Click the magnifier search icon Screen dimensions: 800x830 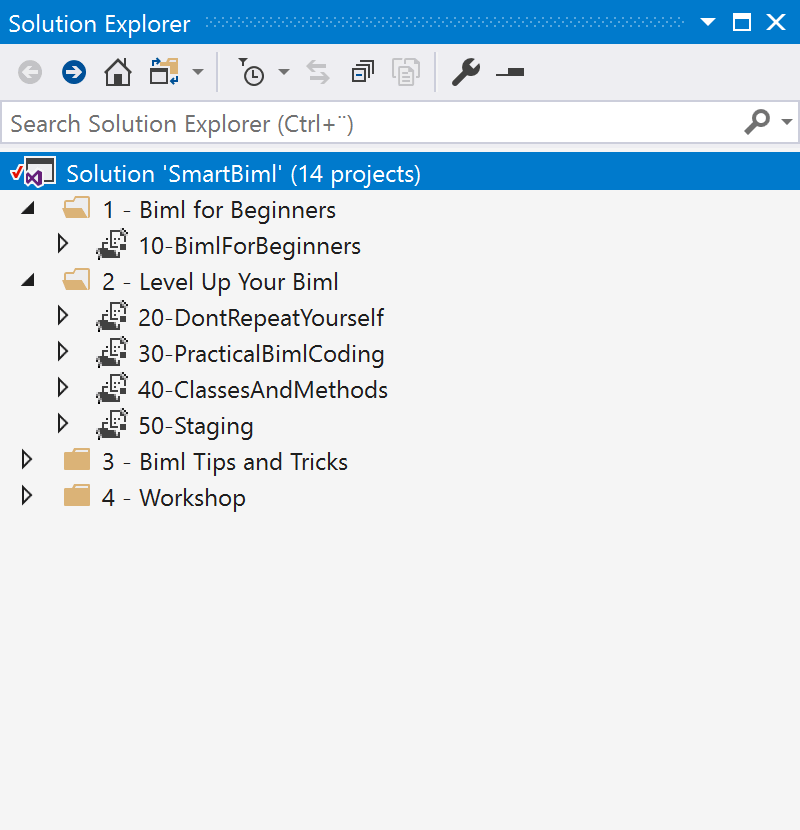(757, 123)
